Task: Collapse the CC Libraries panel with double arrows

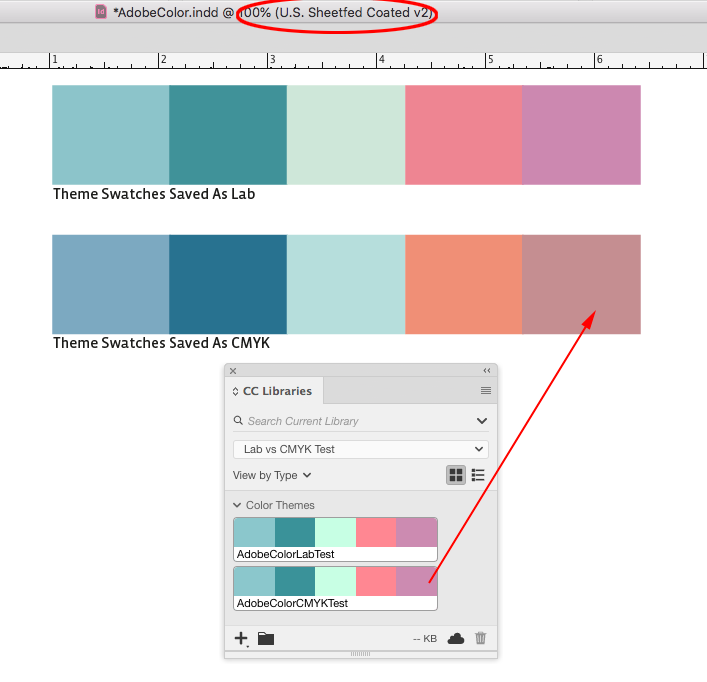Action: click(x=487, y=370)
